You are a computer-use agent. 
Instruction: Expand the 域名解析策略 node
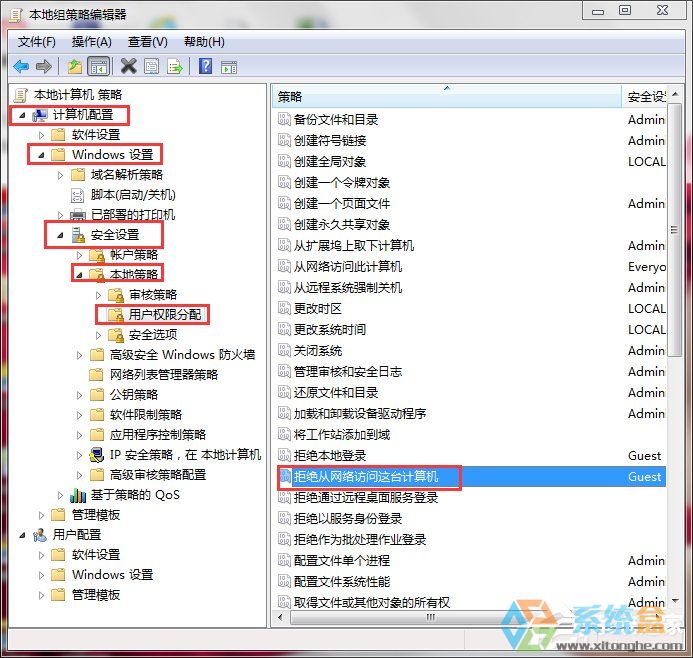point(61,175)
